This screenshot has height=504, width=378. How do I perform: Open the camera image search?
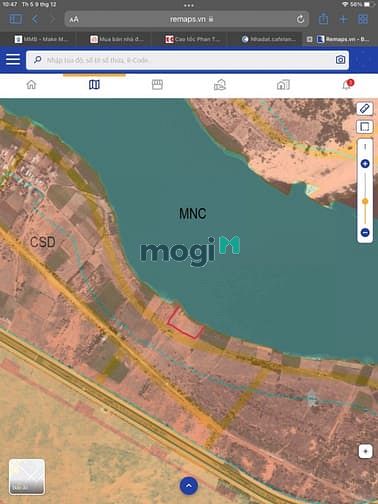[x=340, y=60]
